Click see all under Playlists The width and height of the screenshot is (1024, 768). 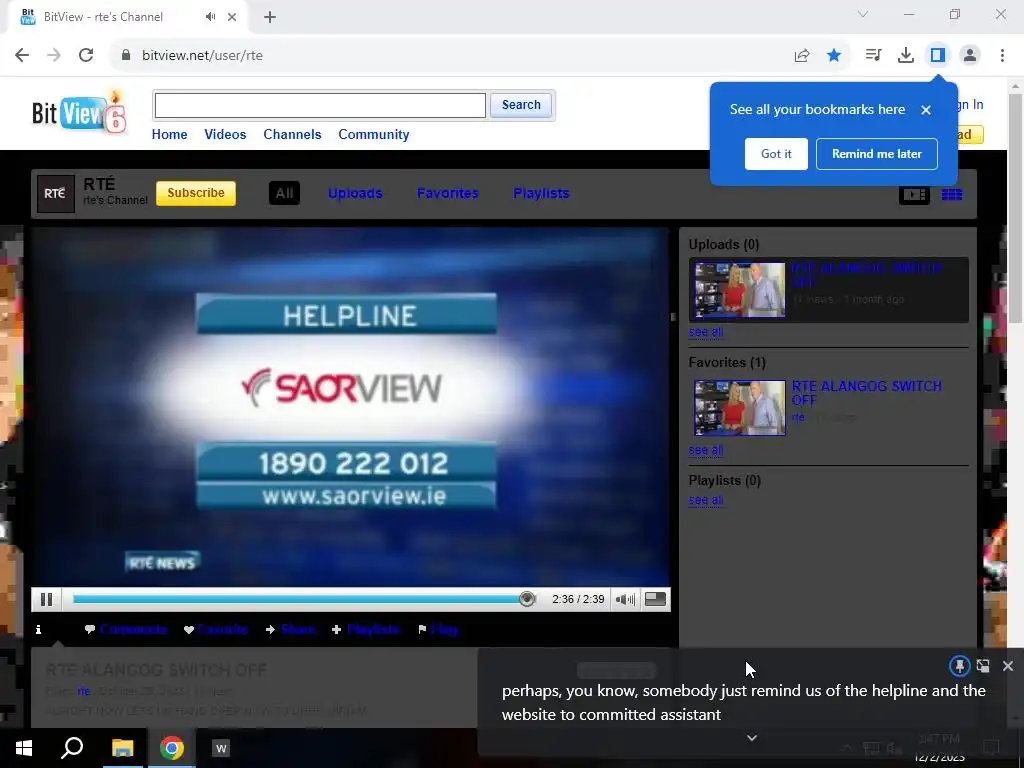(706, 500)
